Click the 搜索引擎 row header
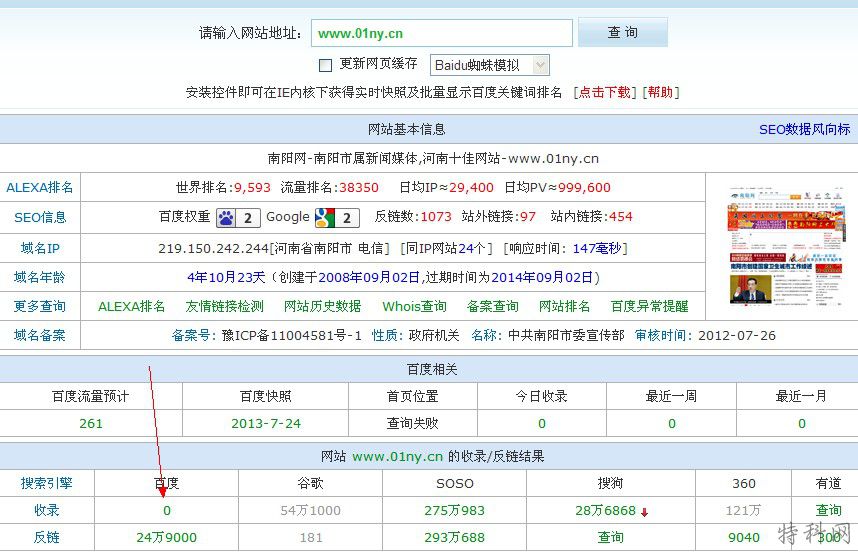 point(47,483)
